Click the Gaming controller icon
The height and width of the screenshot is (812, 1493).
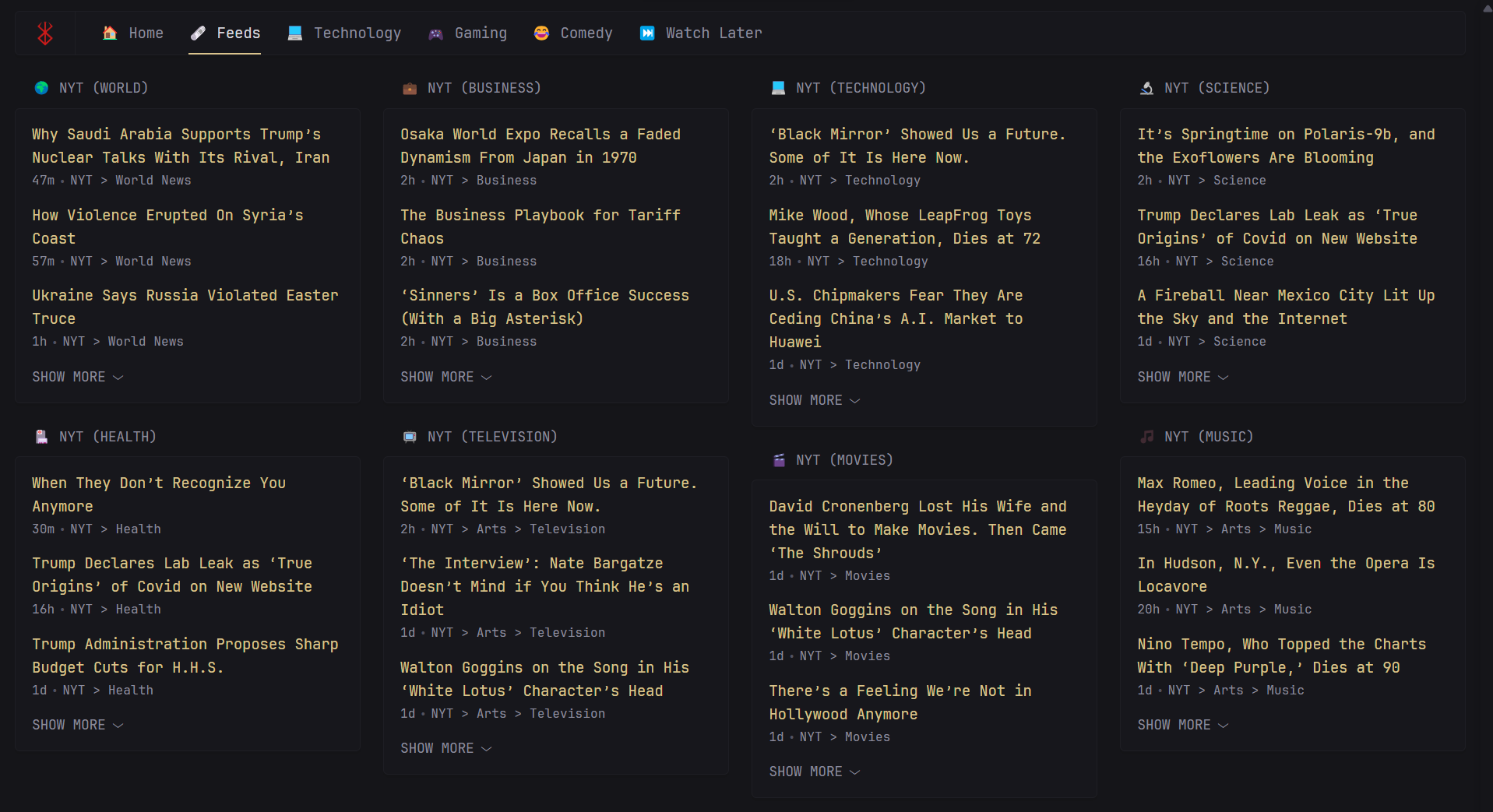click(436, 33)
